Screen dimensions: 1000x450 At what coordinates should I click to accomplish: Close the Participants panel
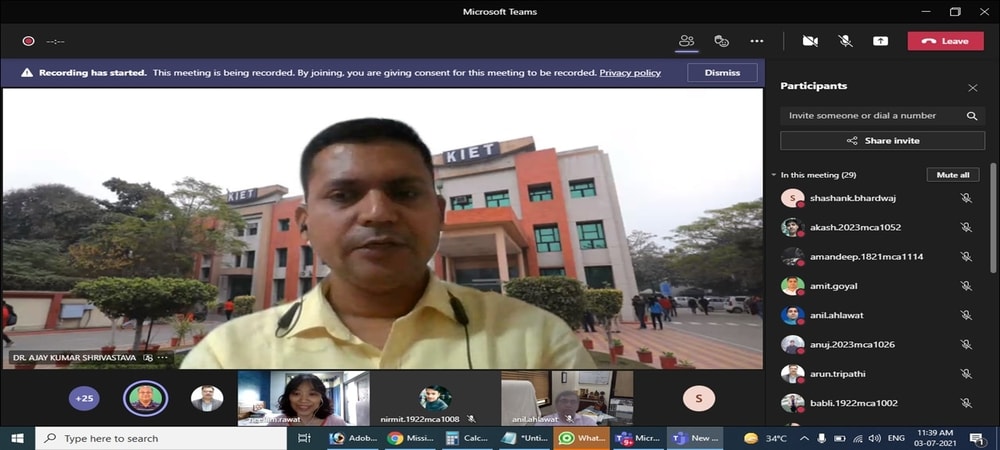[972, 88]
